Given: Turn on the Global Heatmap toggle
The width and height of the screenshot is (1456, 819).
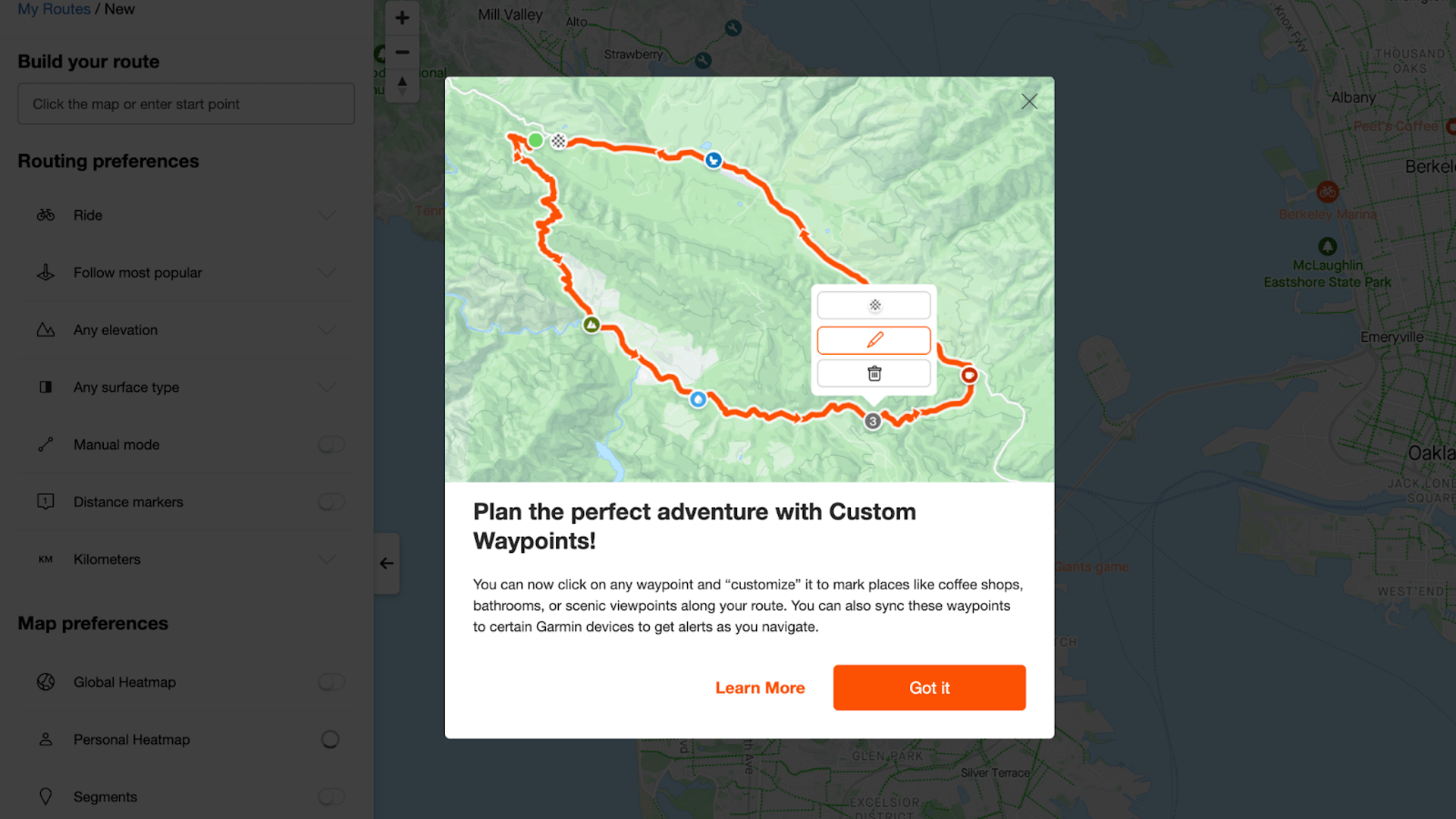Looking at the screenshot, I should tap(331, 682).
